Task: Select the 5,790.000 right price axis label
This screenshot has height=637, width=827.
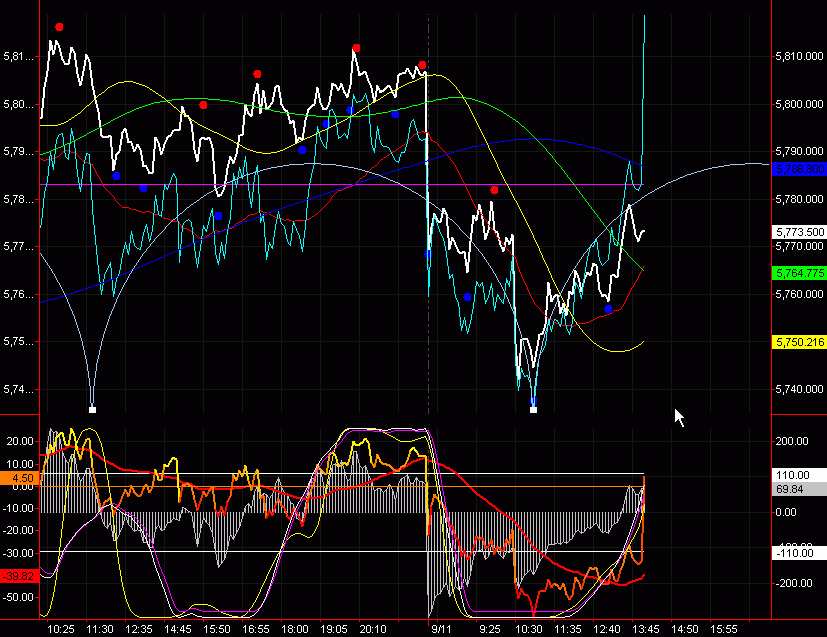Action: tap(799, 151)
